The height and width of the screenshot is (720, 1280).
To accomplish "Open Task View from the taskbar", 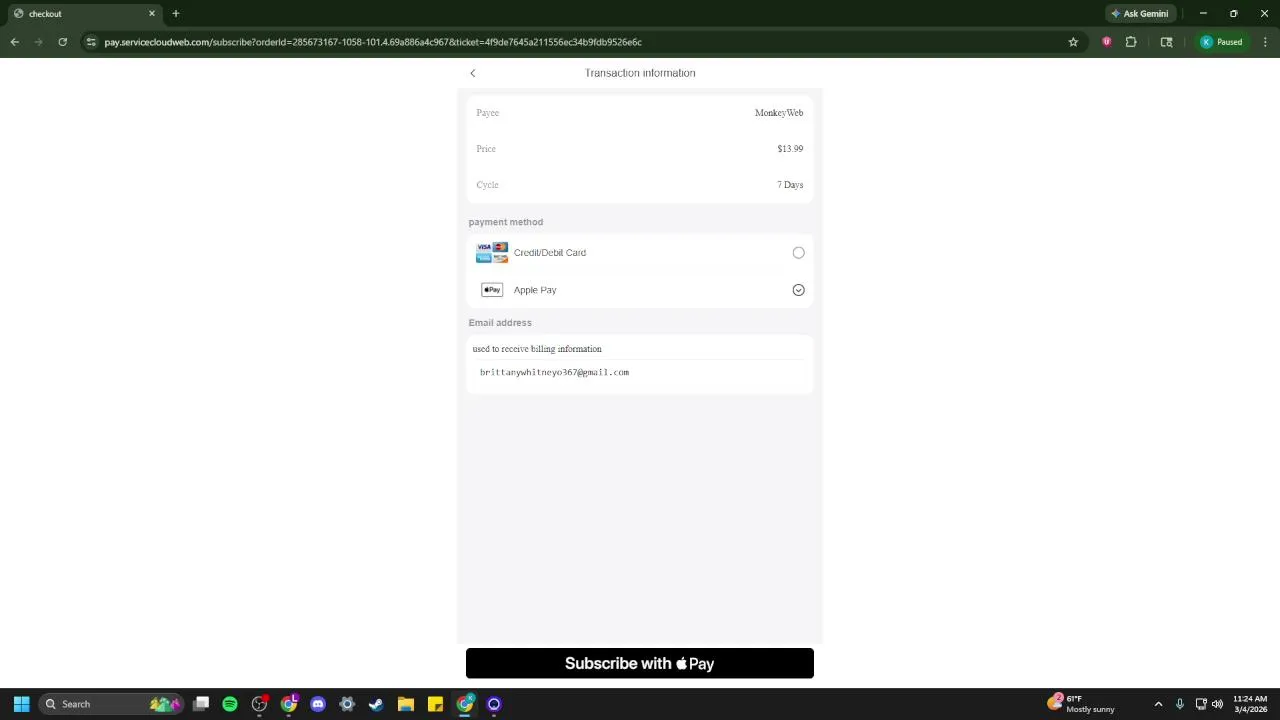I will (201, 704).
